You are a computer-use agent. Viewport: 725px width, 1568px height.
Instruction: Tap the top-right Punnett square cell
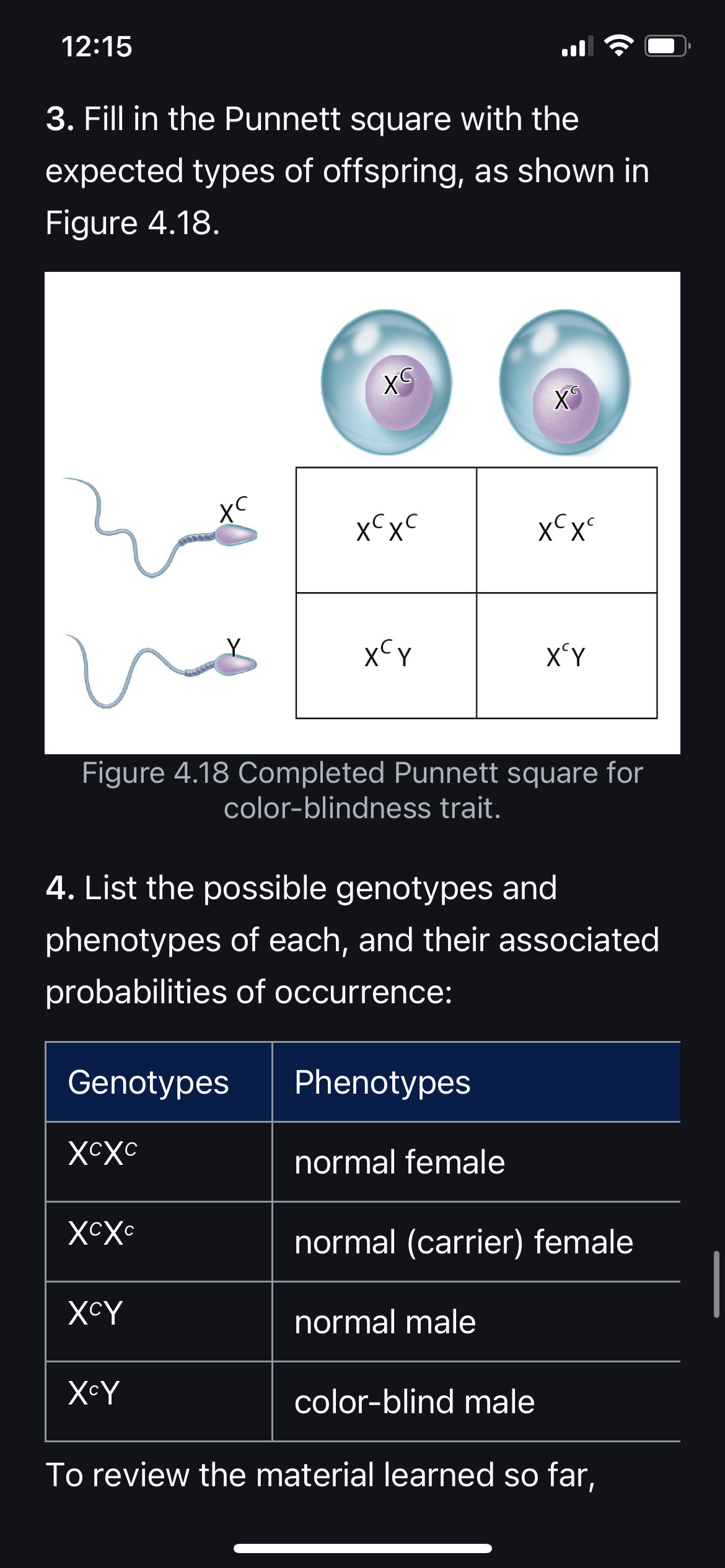tap(566, 530)
